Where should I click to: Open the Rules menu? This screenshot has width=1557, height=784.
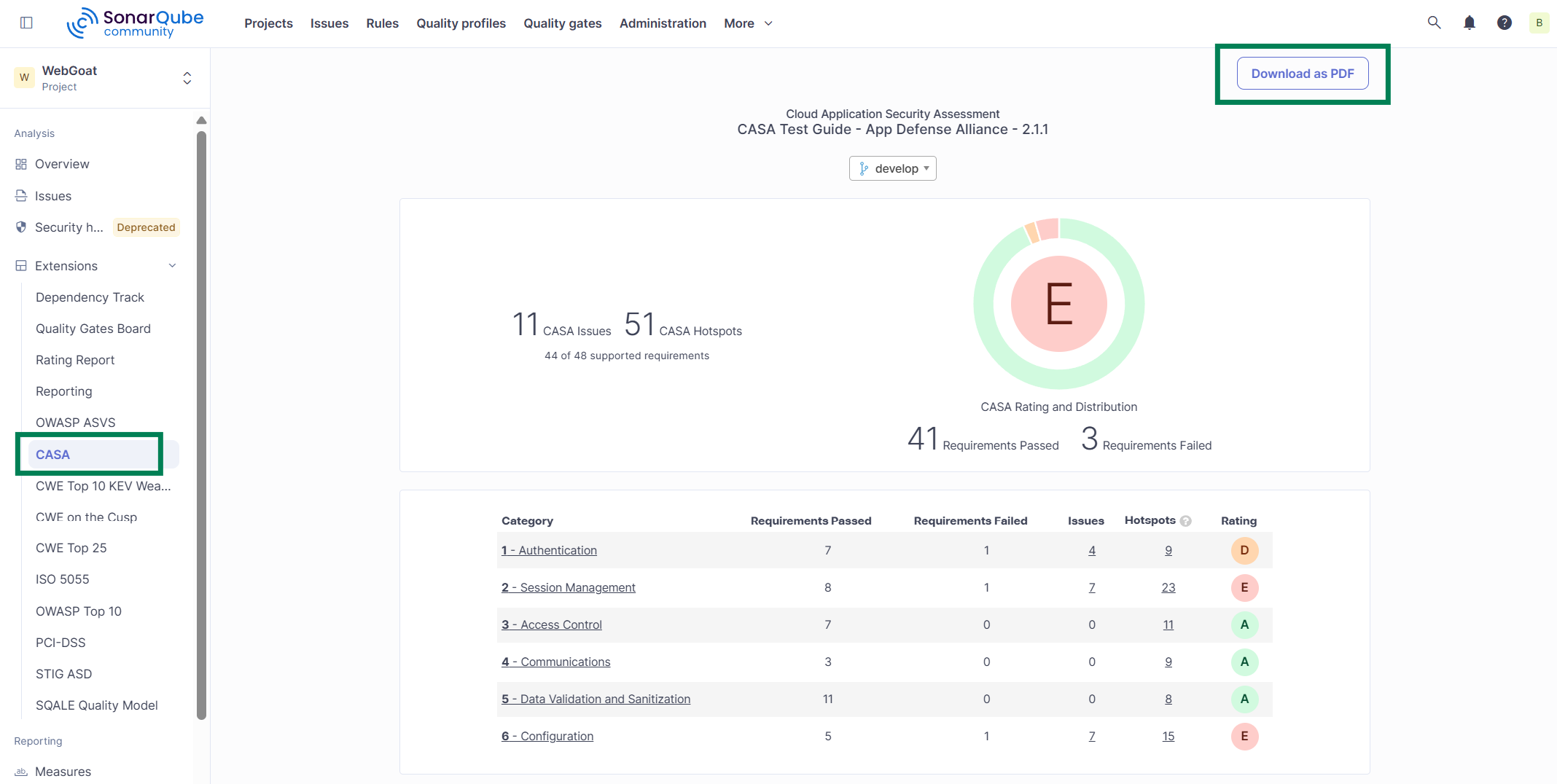(383, 23)
